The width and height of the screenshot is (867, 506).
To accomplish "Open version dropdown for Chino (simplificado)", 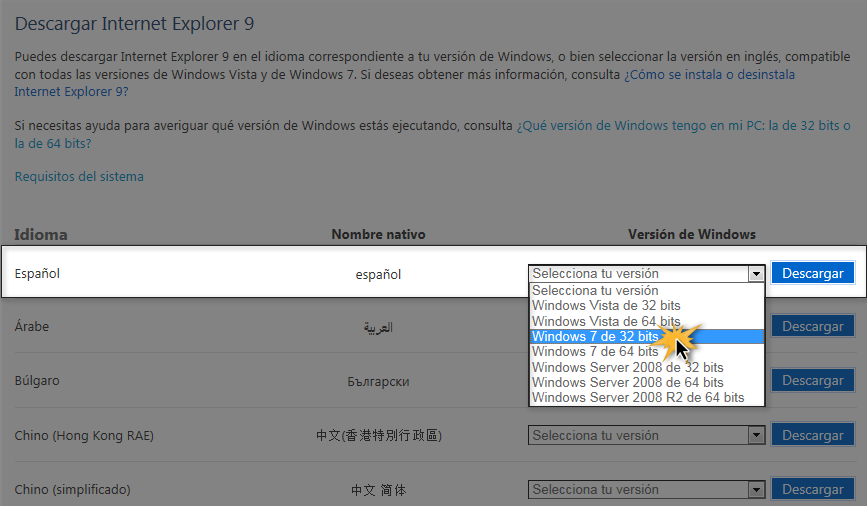I will tap(646, 489).
